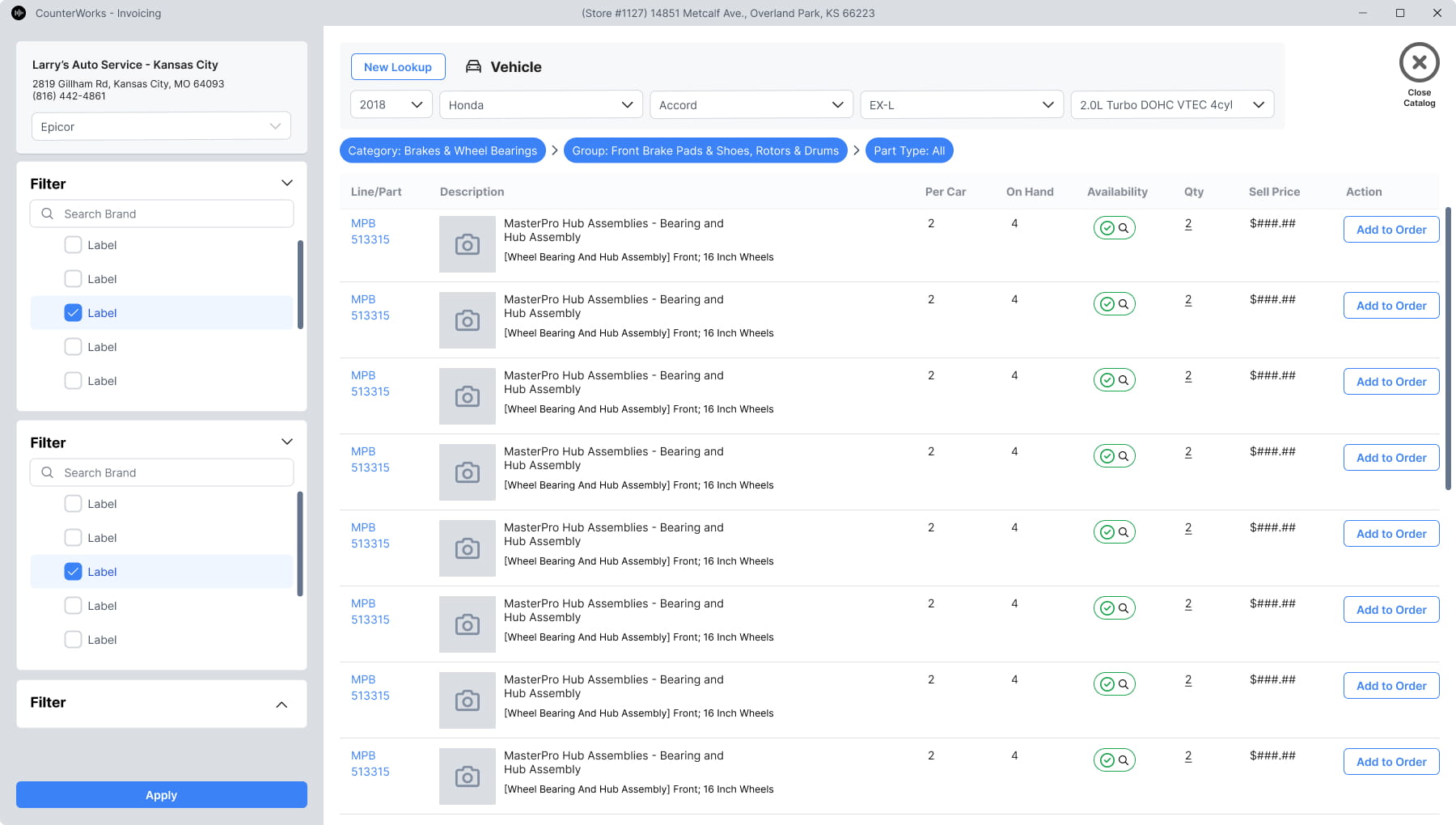The width and height of the screenshot is (1456, 825).
Task: Click the availability check icon in first row
Action: 1107,228
